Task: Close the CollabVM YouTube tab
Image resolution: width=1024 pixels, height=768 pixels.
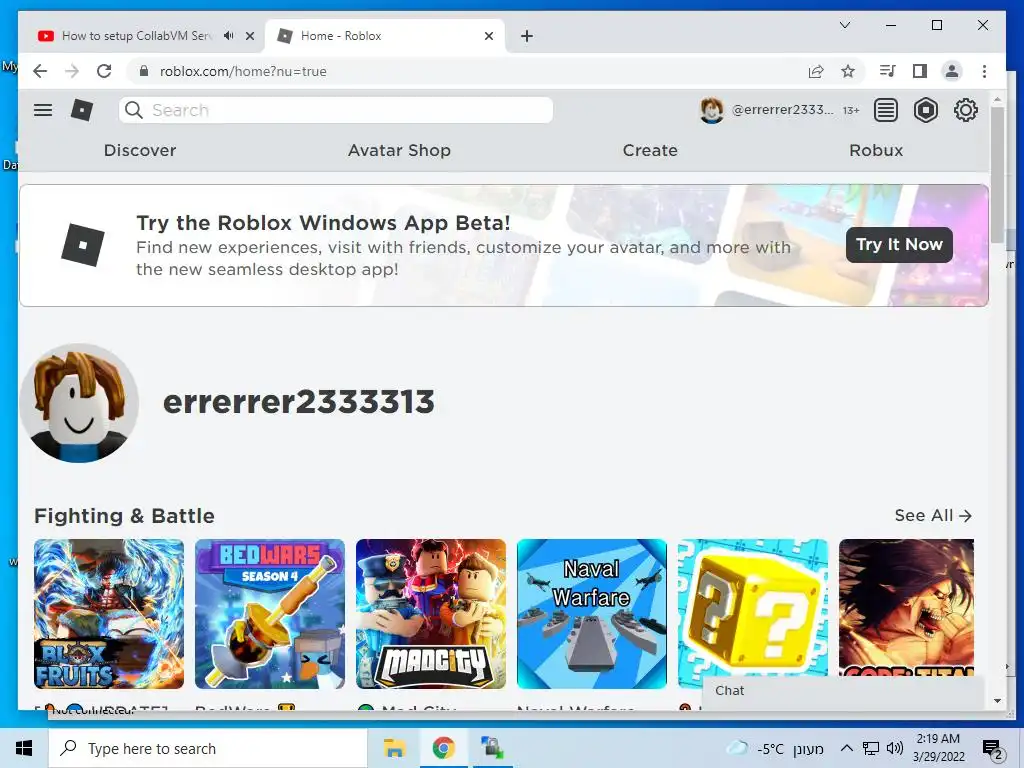Action: tap(249, 36)
